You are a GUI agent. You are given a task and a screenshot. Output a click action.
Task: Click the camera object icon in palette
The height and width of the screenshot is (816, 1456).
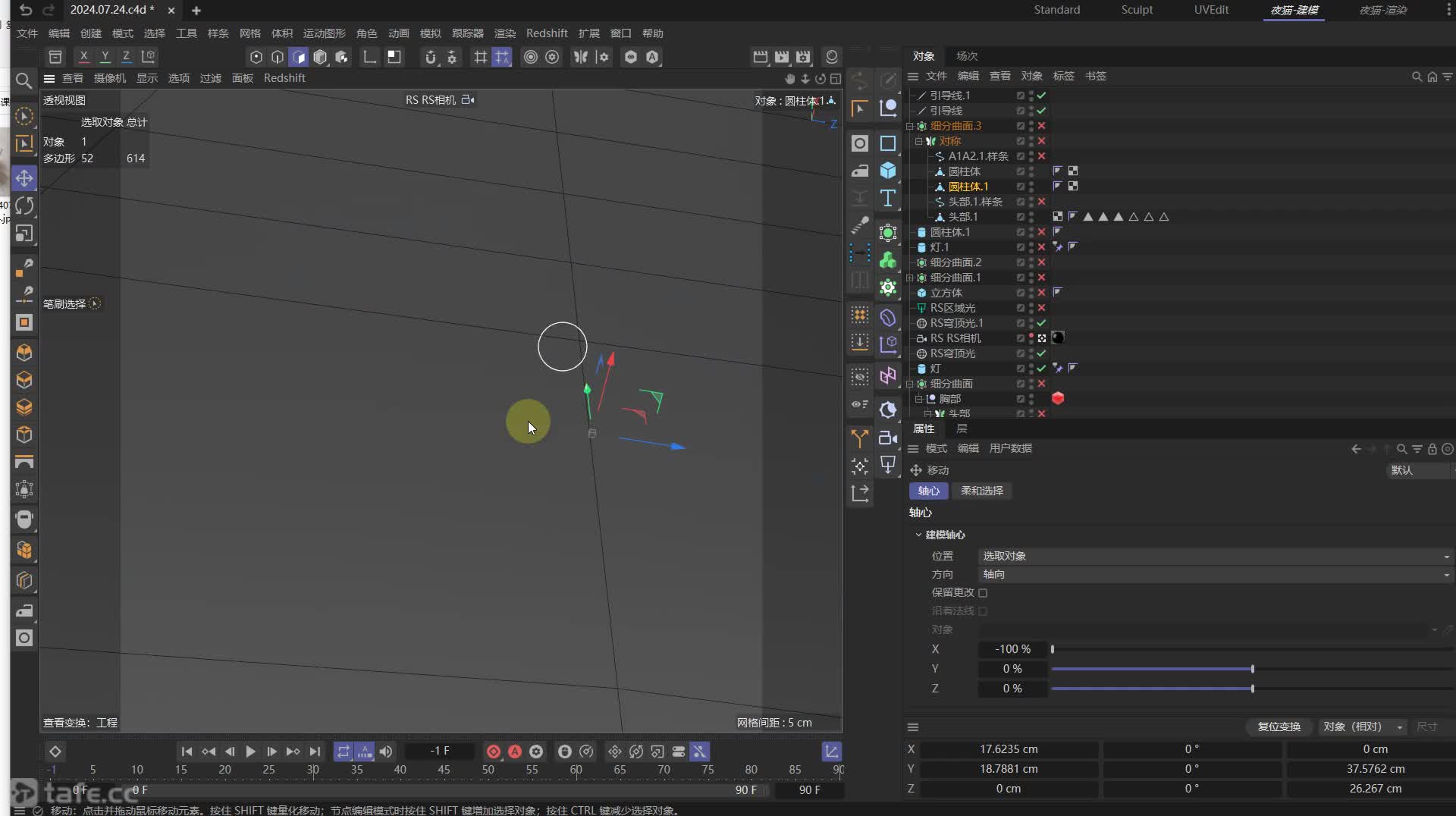(x=888, y=438)
